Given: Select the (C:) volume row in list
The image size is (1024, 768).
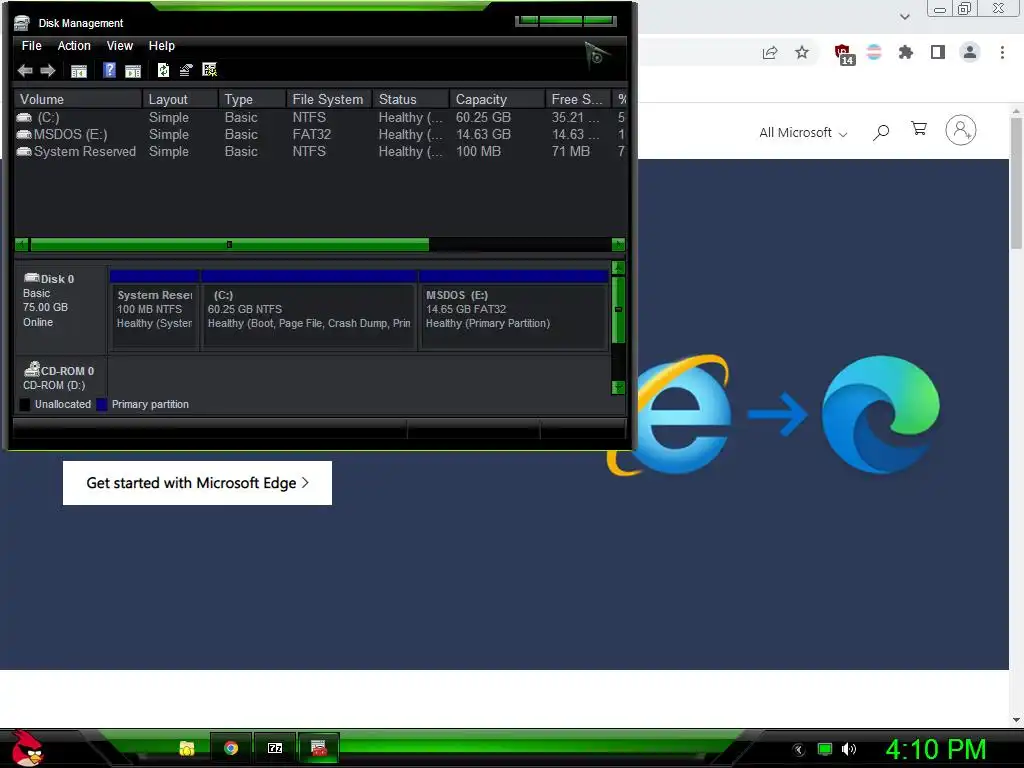Looking at the screenshot, I should click(x=320, y=118).
